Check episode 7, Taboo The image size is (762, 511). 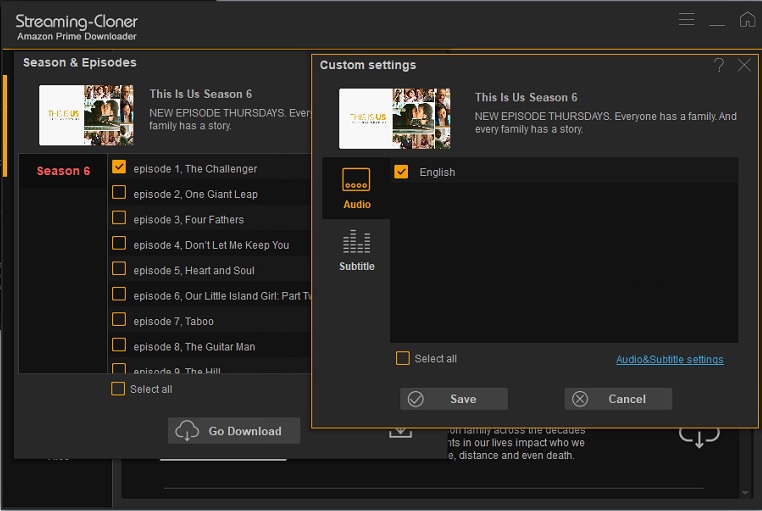point(119,319)
